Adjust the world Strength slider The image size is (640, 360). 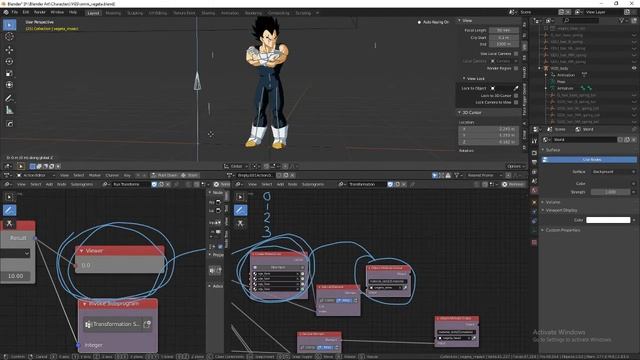pyautogui.click(x=611, y=192)
